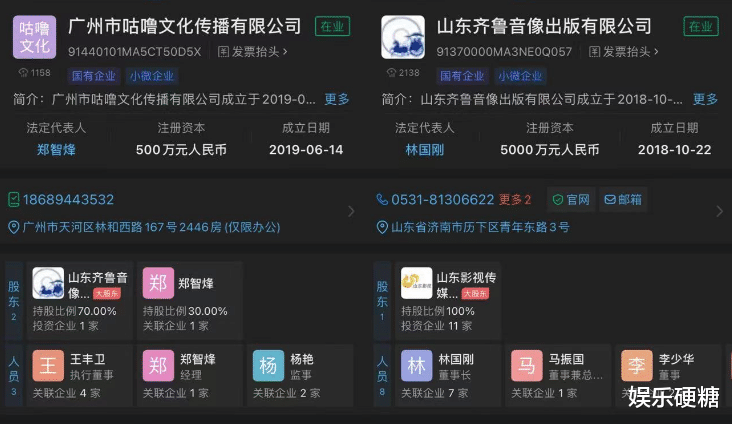Click telephone icon beside 0531-81306622
The height and width of the screenshot is (424, 732).
coord(382,200)
